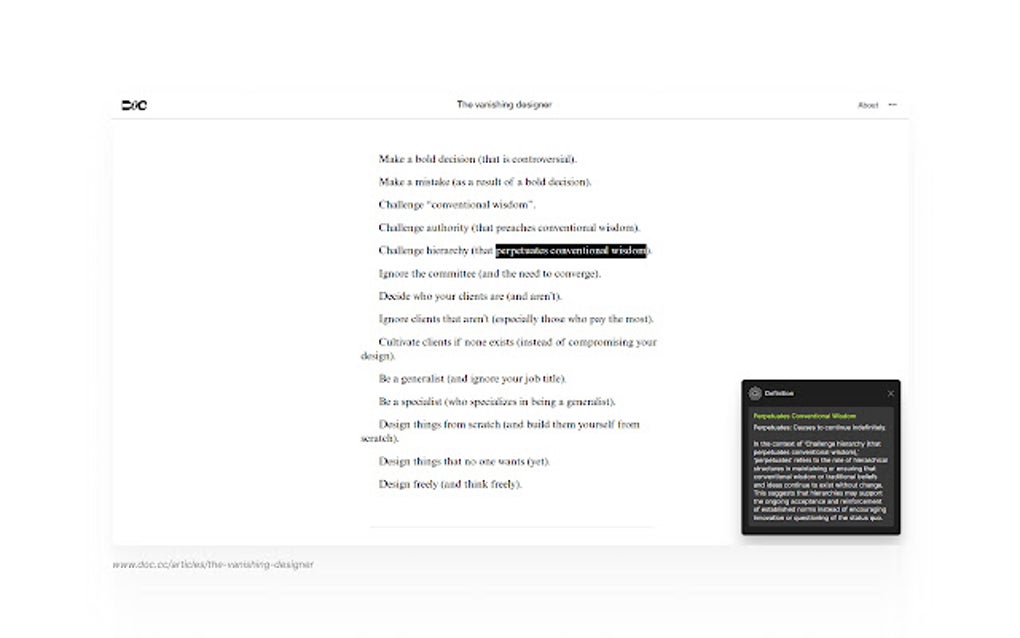This screenshot has width=1020, height=638.
Task: Open the three-dot menu next to About
Action: [892, 105]
